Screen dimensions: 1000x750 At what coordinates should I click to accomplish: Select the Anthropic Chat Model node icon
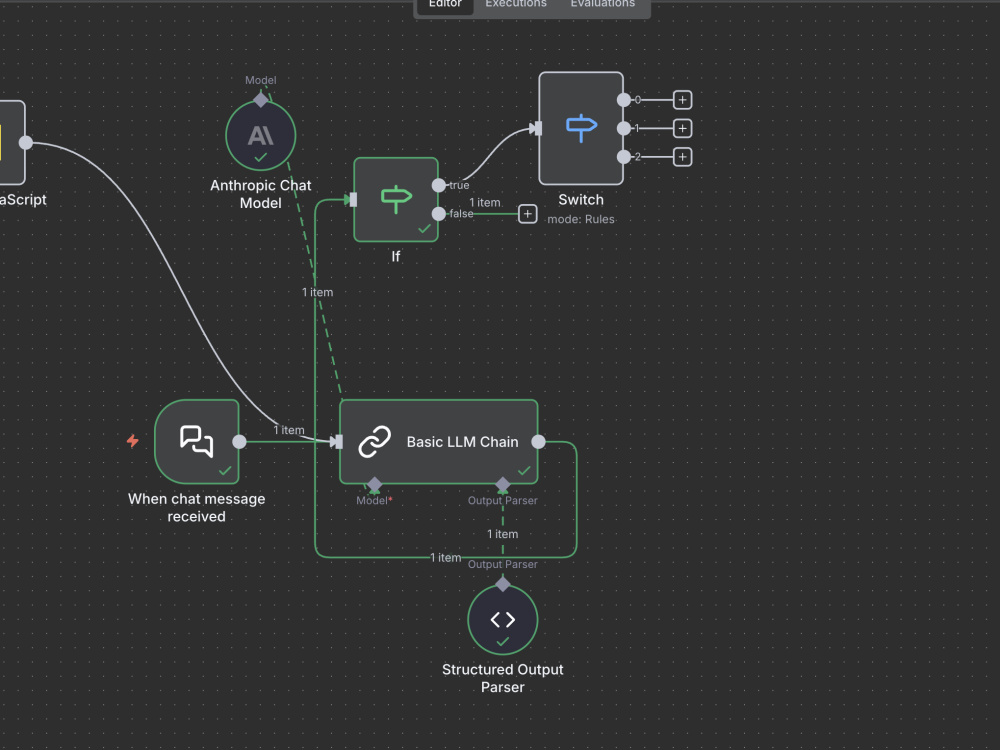point(260,136)
